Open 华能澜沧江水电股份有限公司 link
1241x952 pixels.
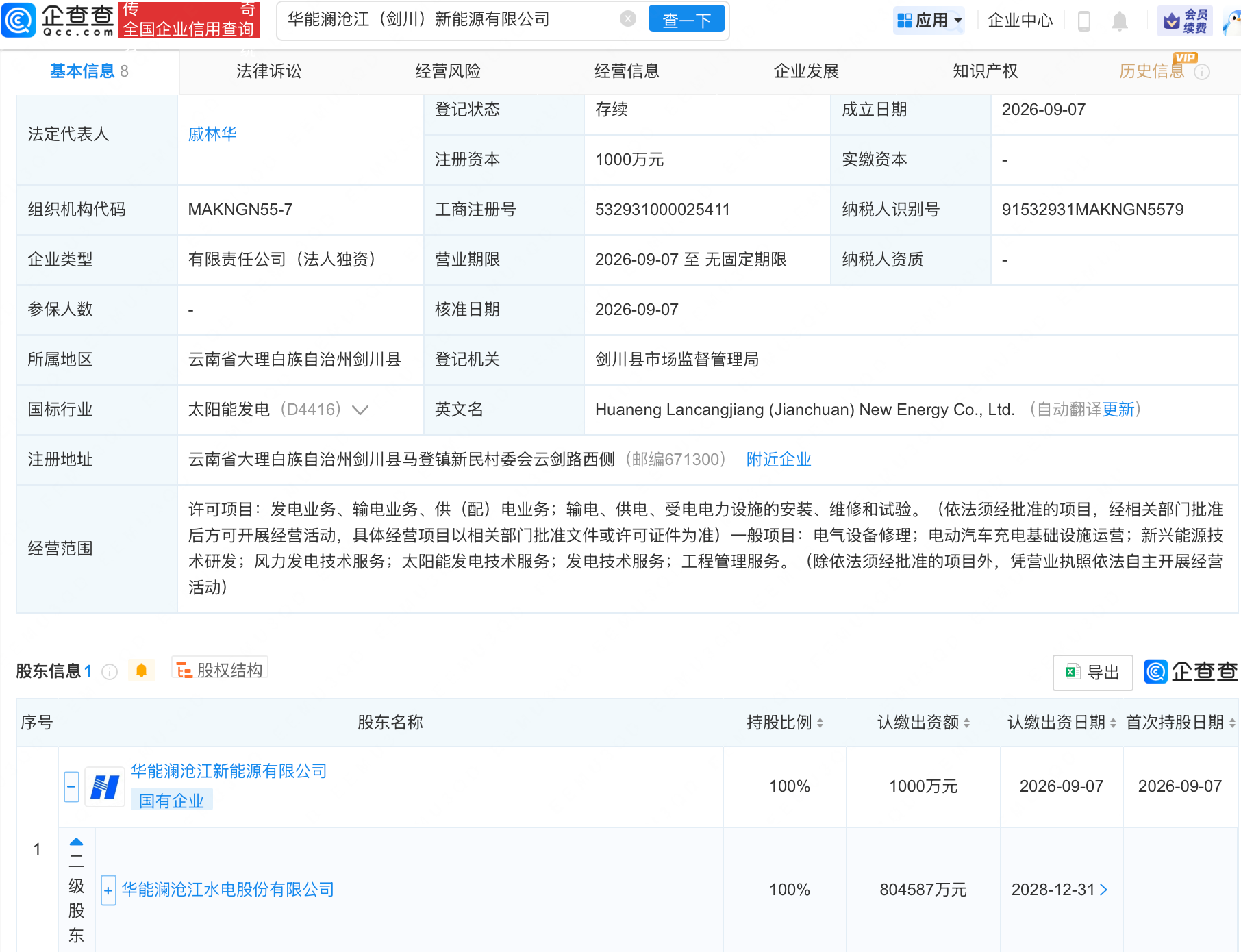[228, 890]
